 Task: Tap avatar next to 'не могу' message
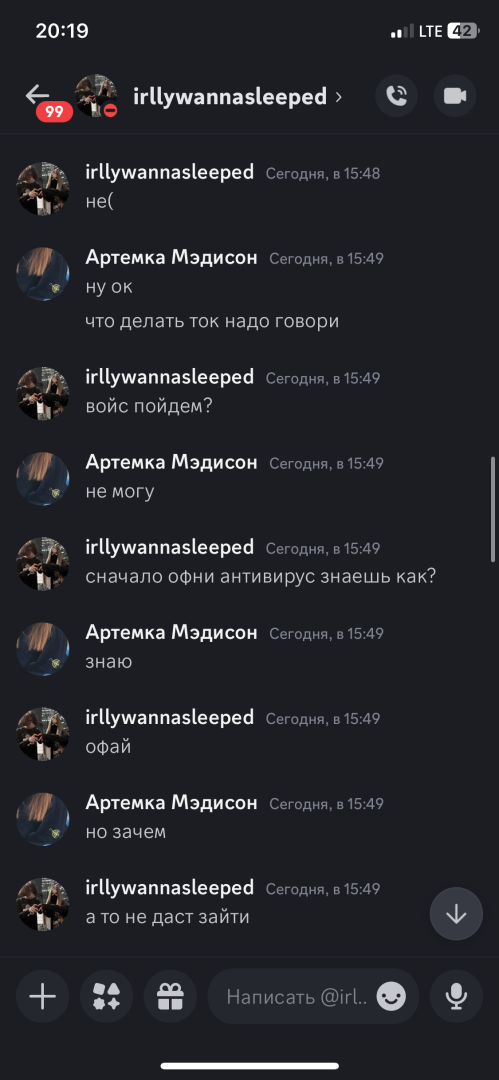(43, 478)
